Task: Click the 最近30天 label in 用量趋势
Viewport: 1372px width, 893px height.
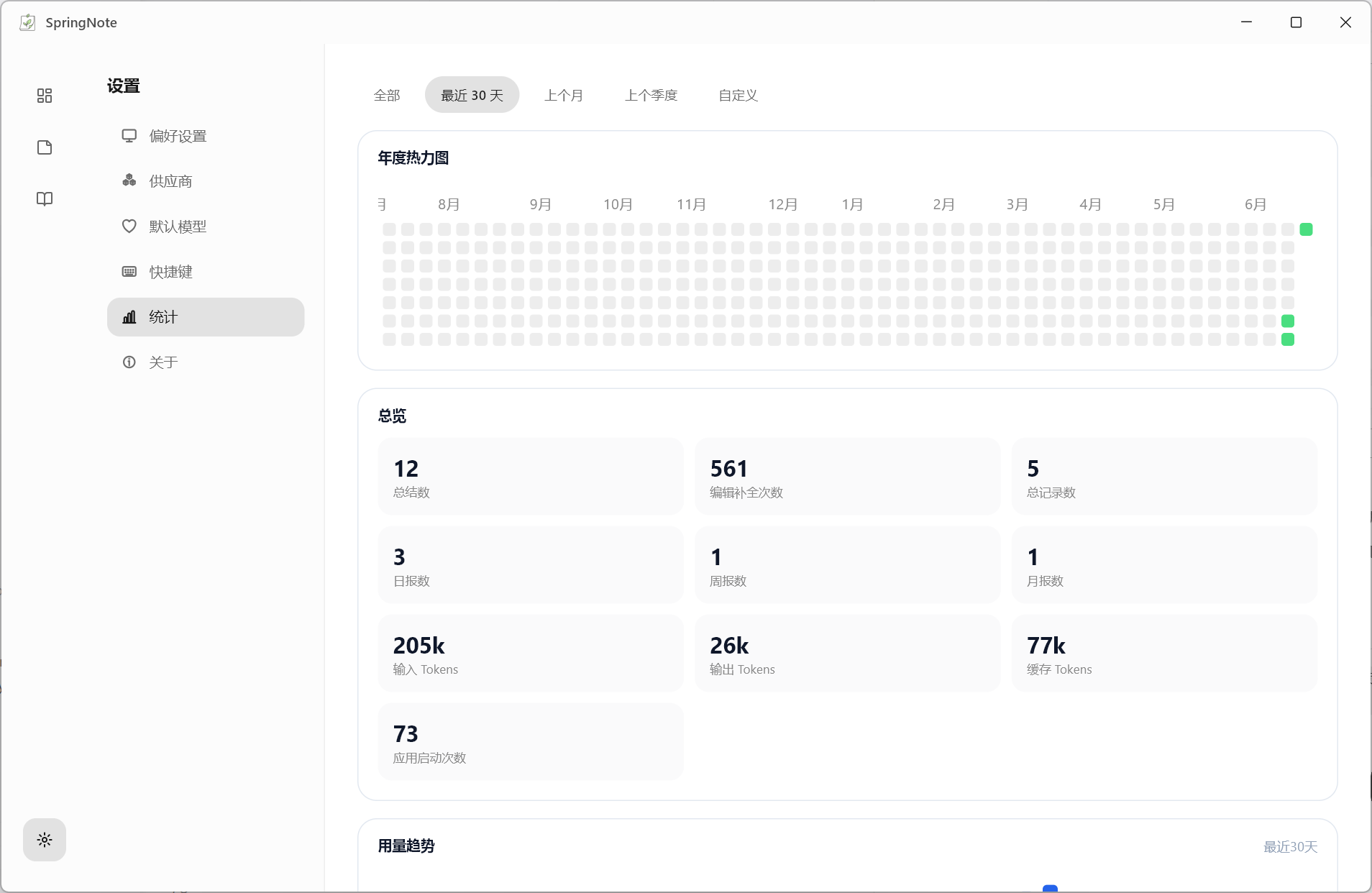Action: pyautogui.click(x=1291, y=847)
